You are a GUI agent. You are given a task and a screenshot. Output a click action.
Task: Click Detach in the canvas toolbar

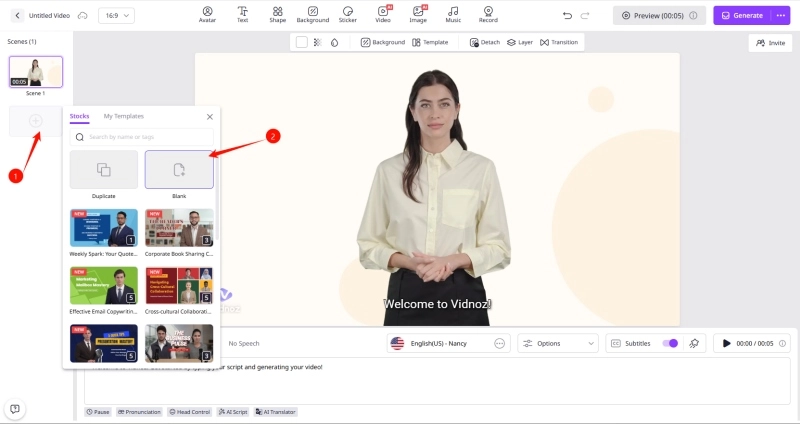click(485, 42)
